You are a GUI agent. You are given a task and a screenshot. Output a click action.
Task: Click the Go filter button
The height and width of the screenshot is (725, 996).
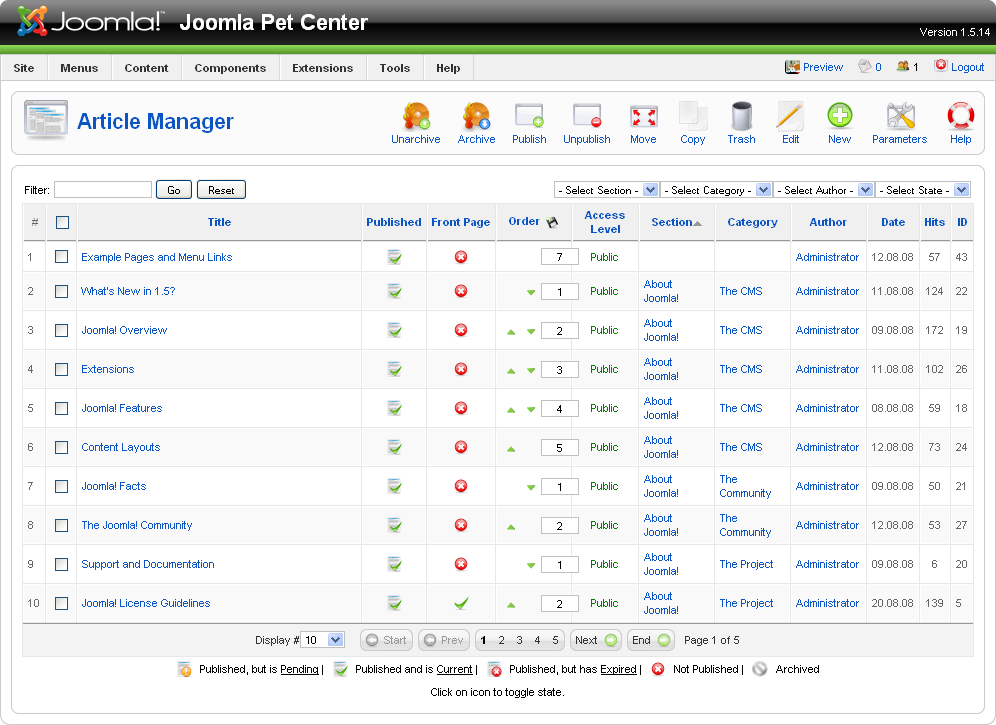(x=174, y=190)
